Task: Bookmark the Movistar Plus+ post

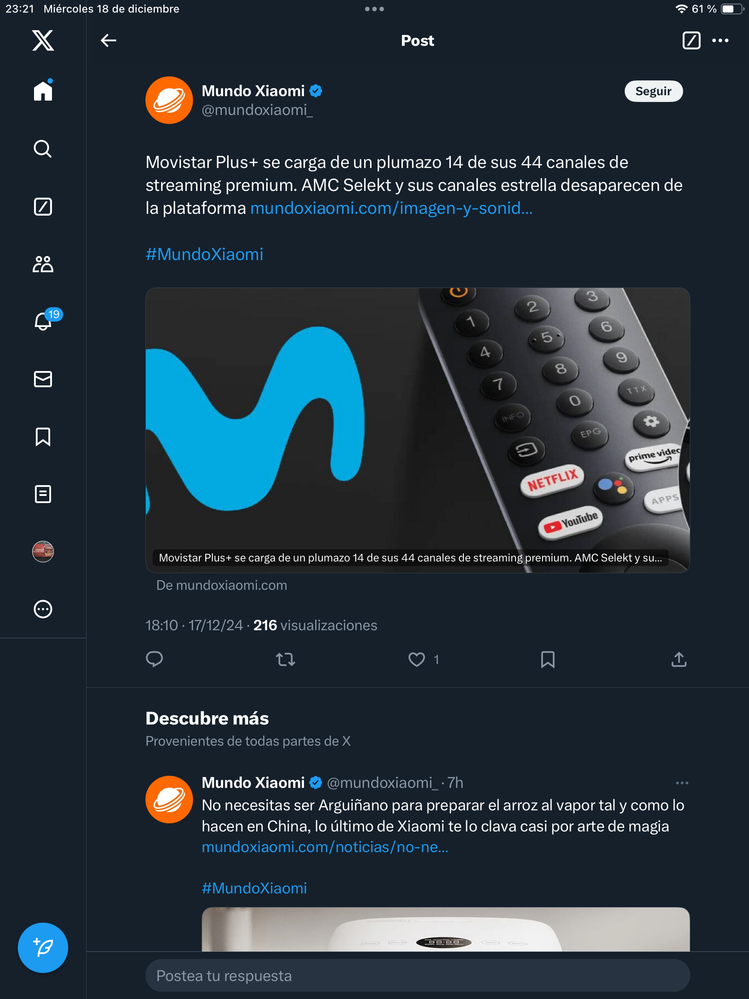Action: pyautogui.click(x=548, y=659)
